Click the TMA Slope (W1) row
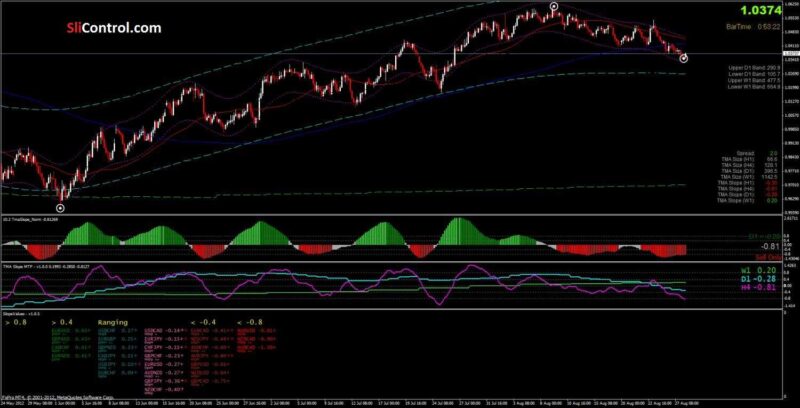800x408 pixels. (x=748, y=200)
